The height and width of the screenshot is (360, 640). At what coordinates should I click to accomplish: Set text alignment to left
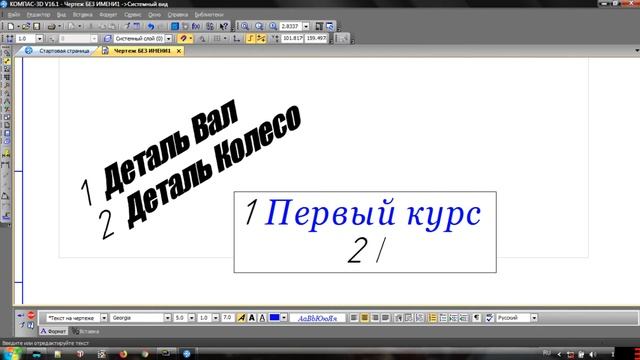click(354, 318)
